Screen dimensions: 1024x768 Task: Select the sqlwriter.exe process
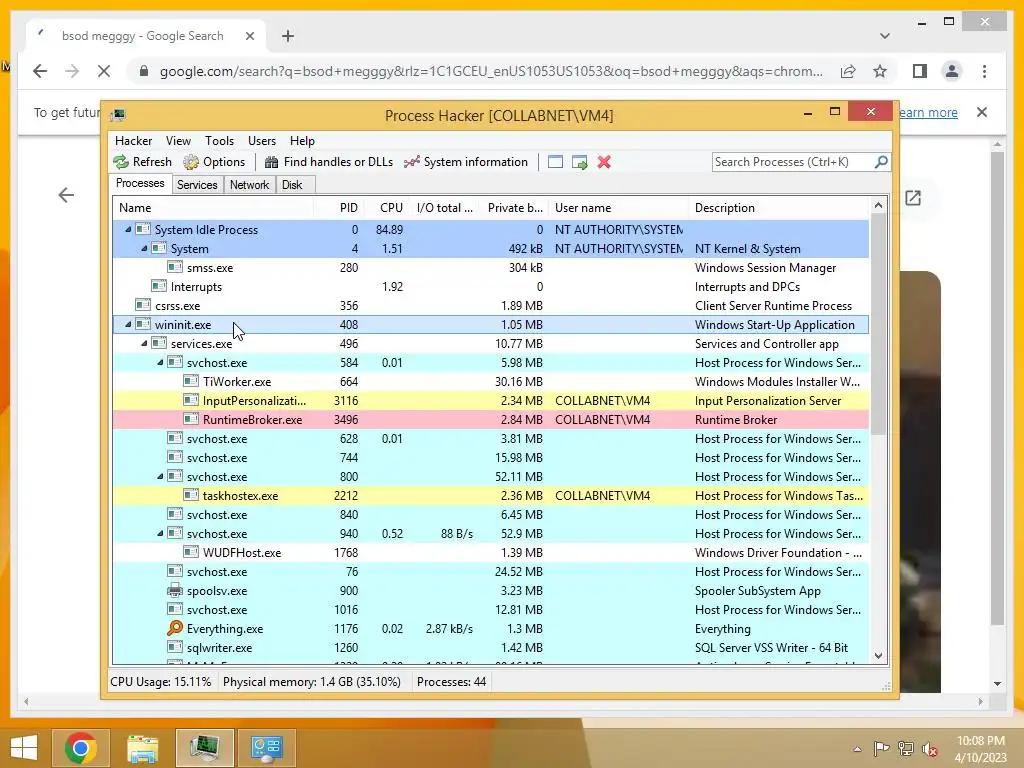point(491,647)
